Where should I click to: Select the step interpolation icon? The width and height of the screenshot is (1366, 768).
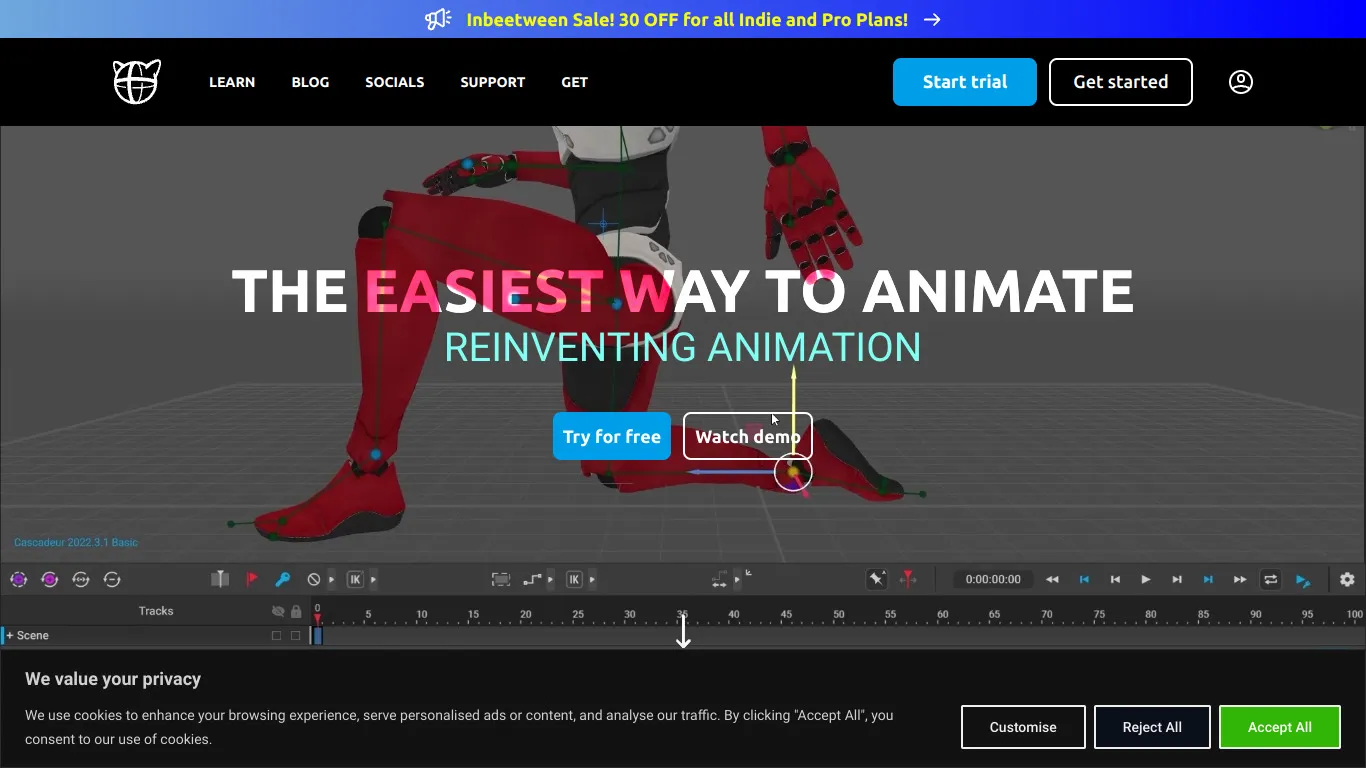point(532,579)
